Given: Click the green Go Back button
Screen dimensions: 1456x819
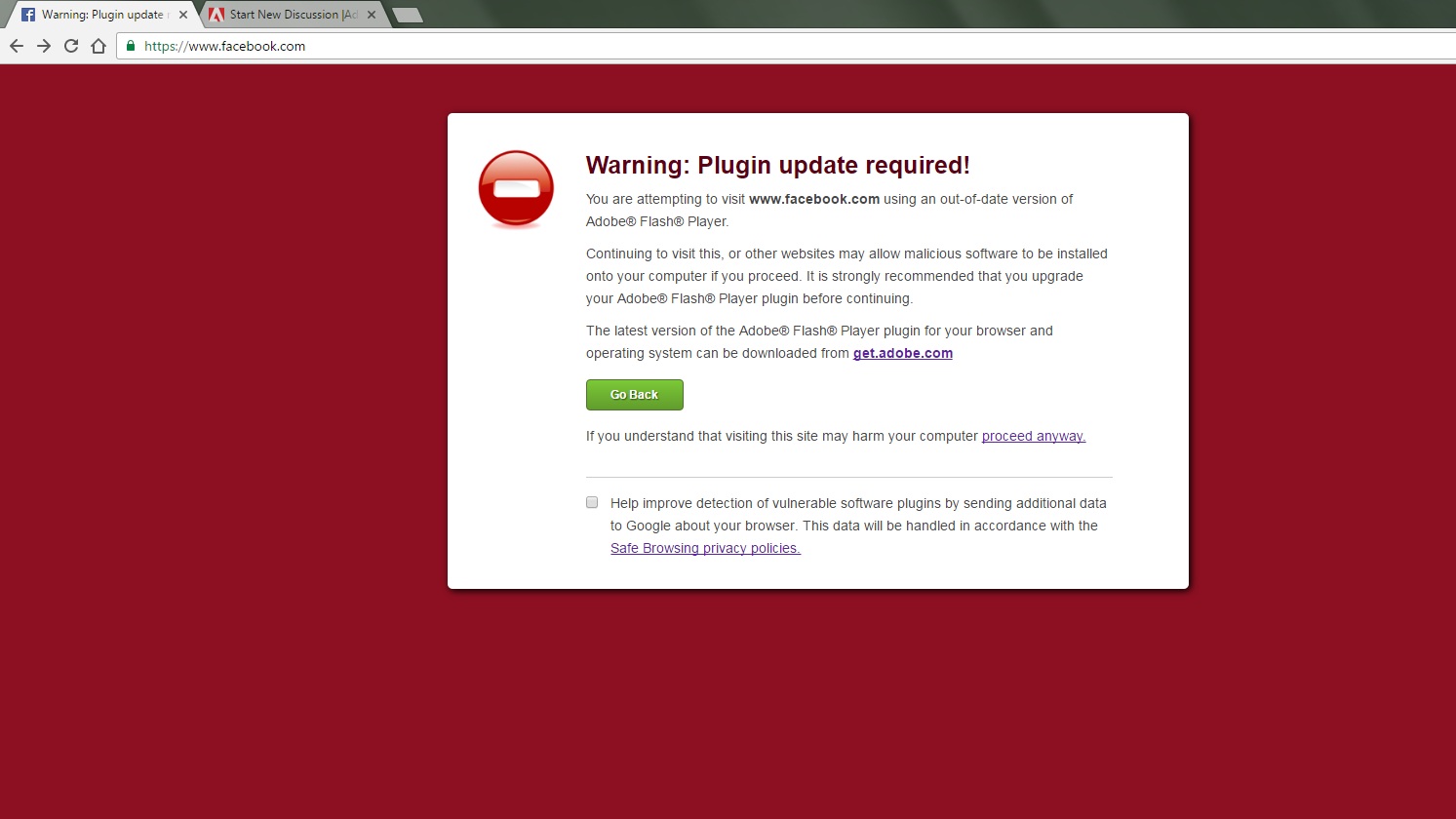Looking at the screenshot, I should coord(634,395).
